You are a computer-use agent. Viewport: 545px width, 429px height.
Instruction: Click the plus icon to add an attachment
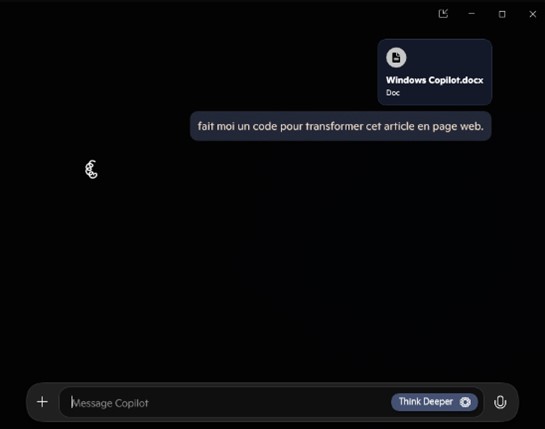tap(42, 402)
